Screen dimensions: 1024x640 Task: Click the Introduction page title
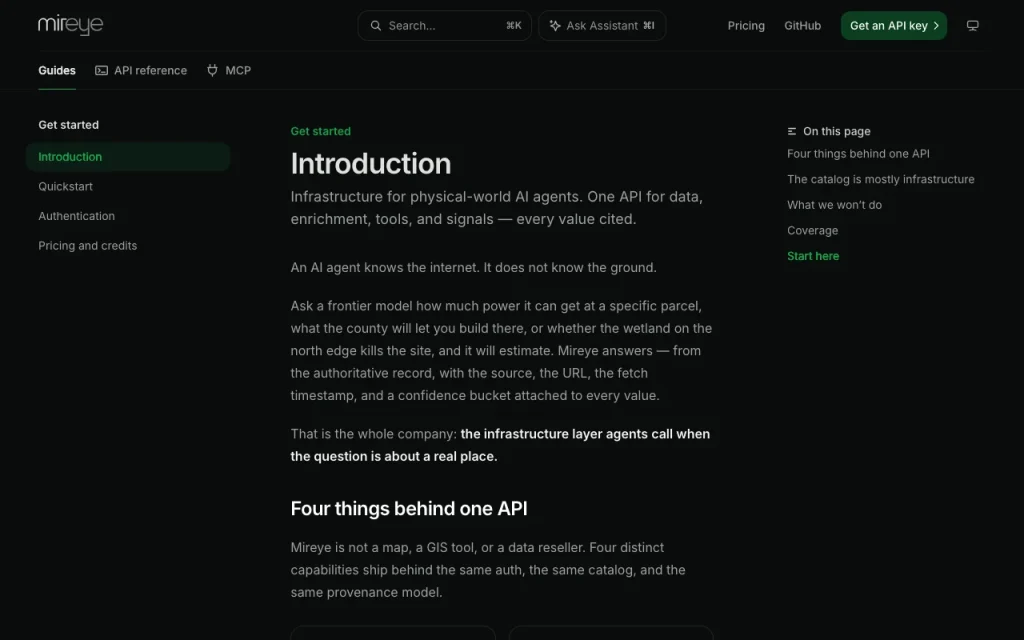tap(371, 163)
